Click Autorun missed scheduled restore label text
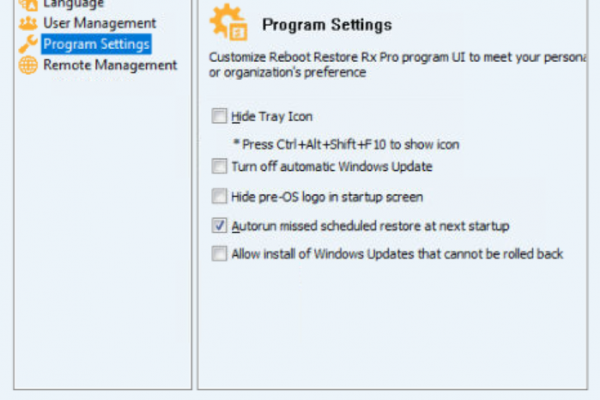This screenshot has width=600, height=400. point(370,226)
